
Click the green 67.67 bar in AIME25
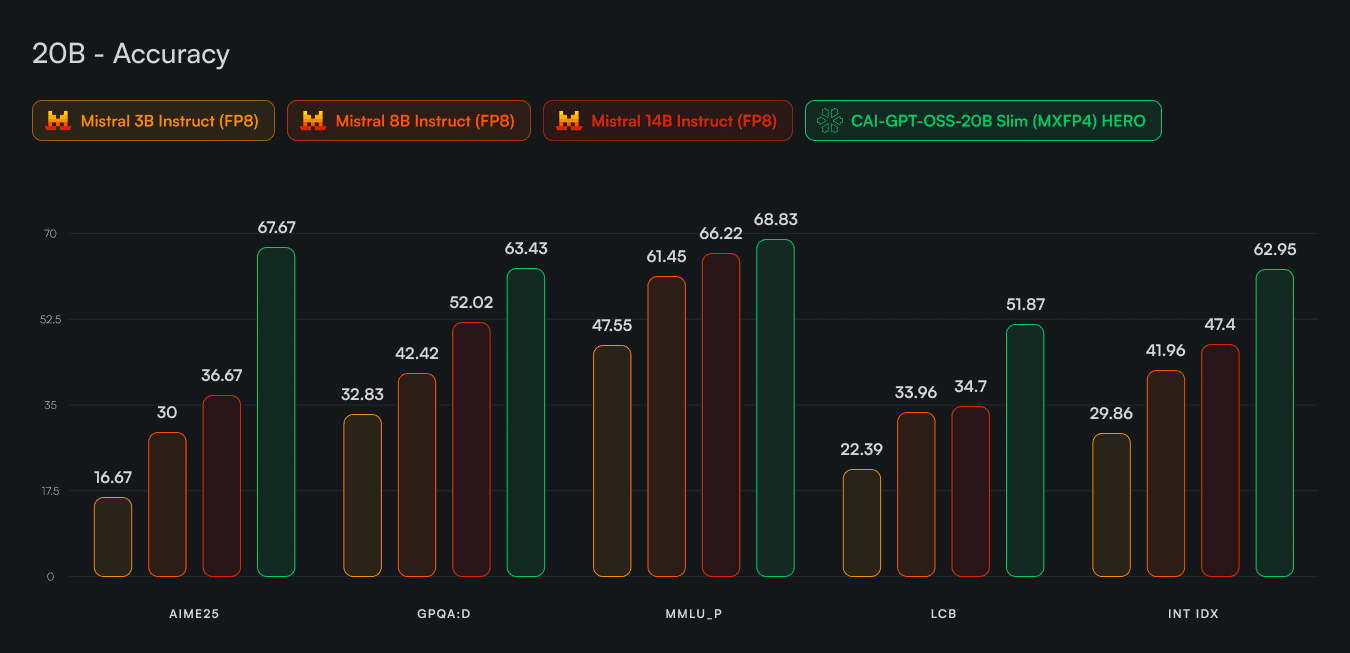tap(276, 412)
